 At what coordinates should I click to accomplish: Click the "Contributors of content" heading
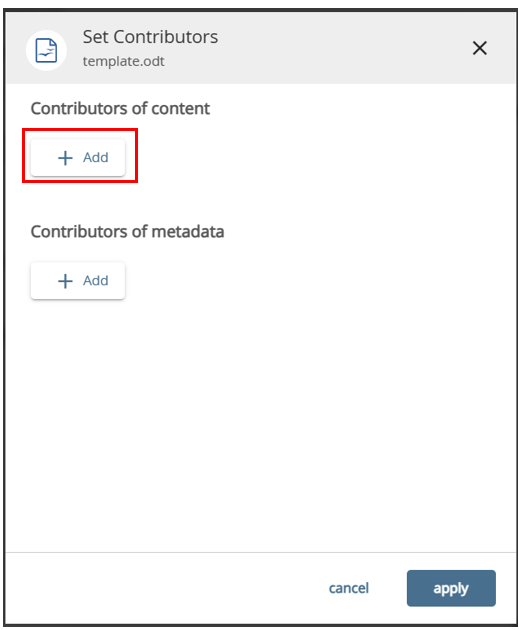coord(120,108)
